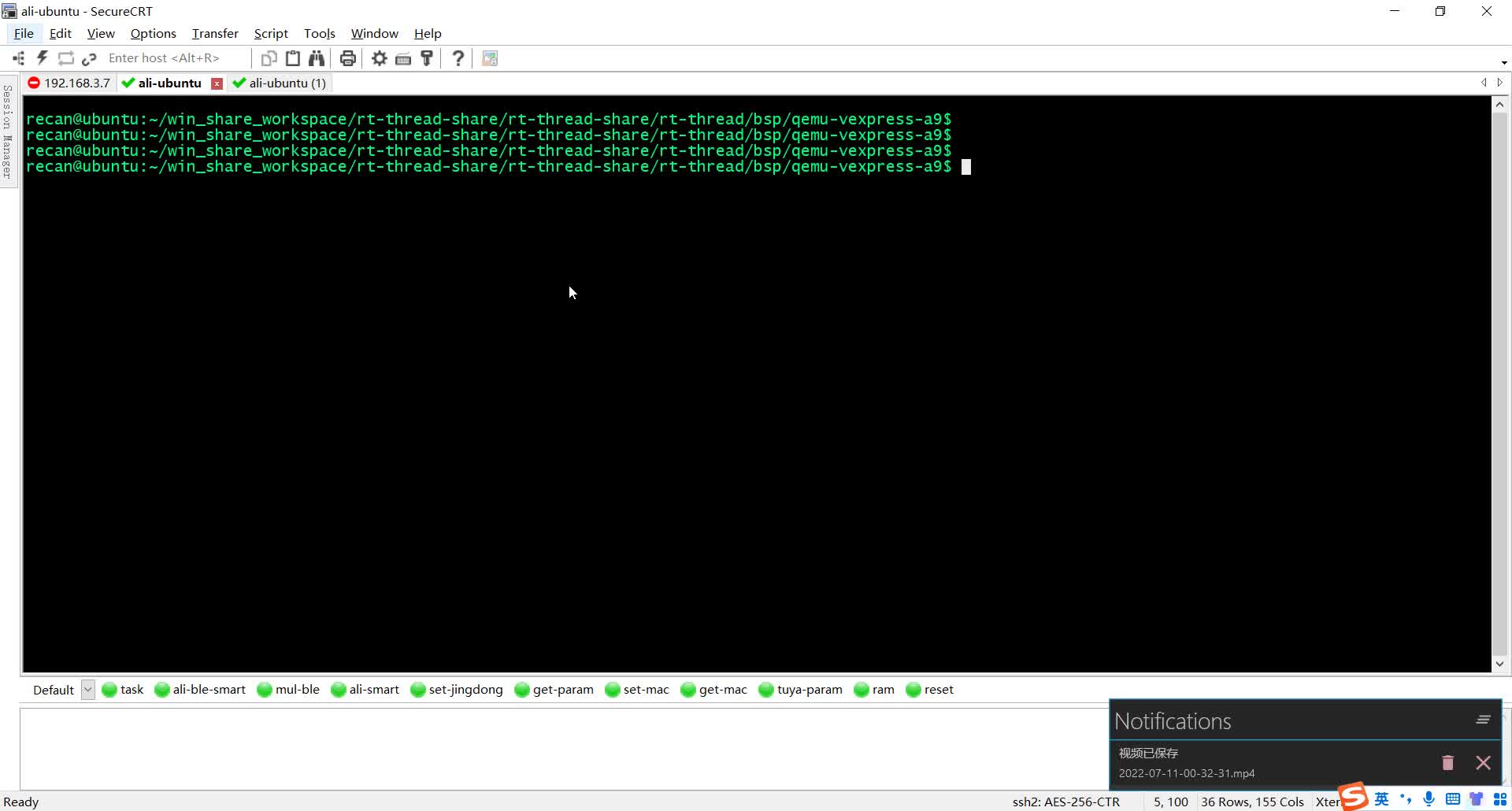Expand the Session Manager side panel
This screenshot has width=1512, height=811.
8,131
